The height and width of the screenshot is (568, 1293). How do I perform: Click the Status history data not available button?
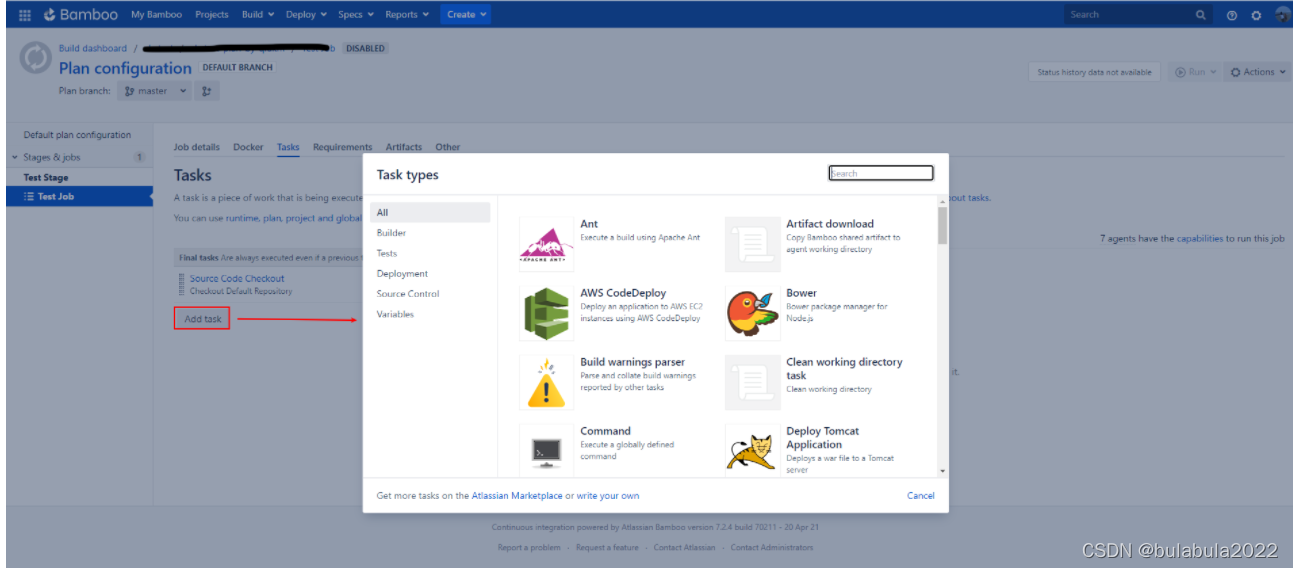[x=1094, y=72]
